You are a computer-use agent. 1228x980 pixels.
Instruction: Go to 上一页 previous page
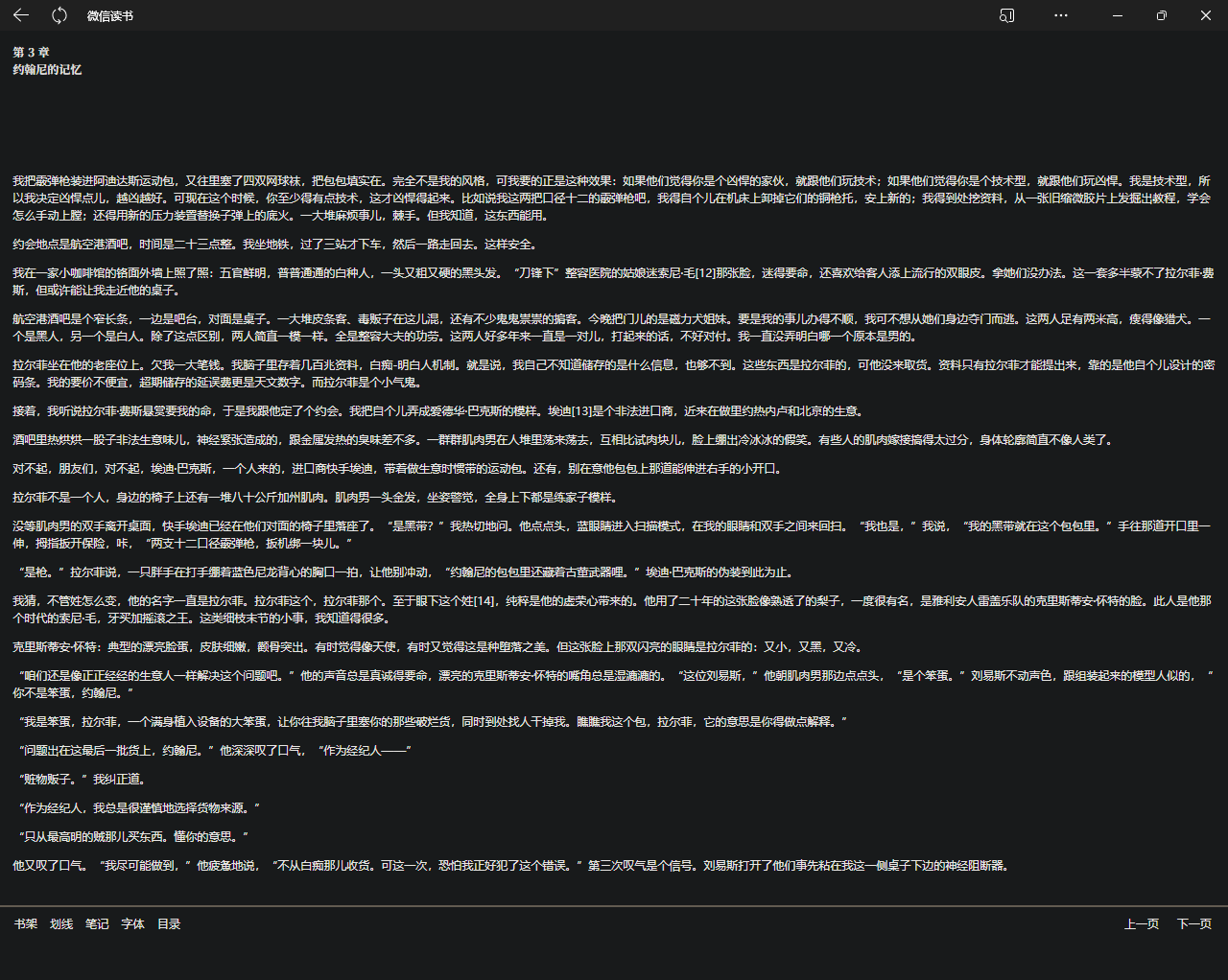(1142, 924)
